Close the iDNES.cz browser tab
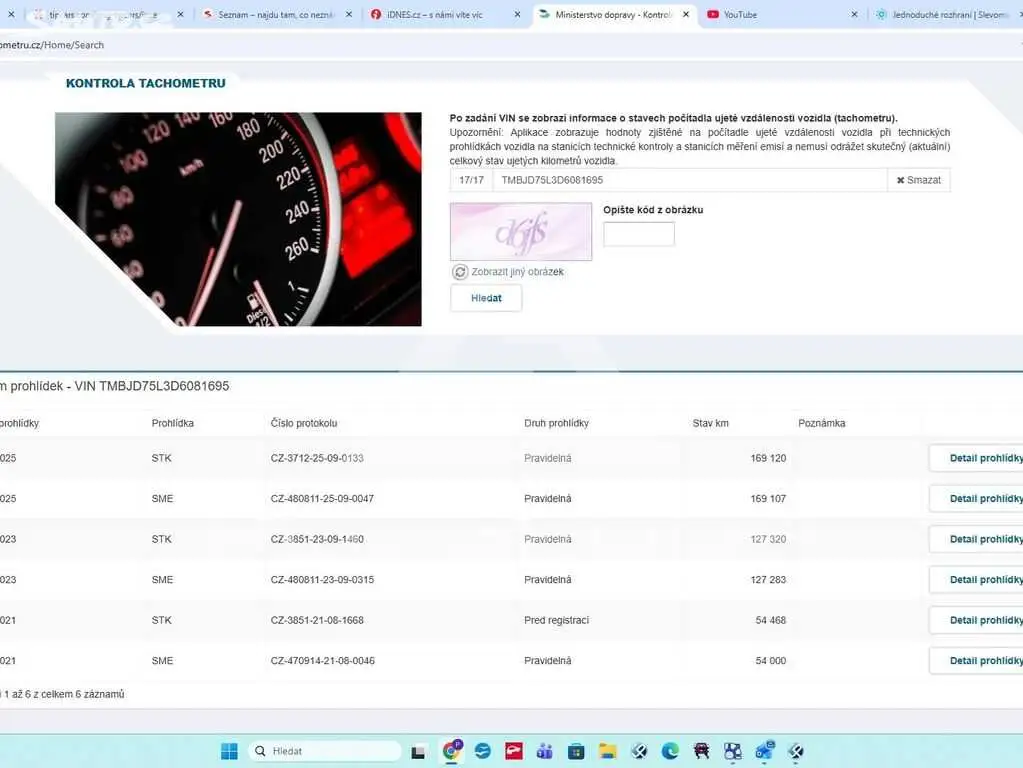This screenshot has height=768, width=1023. 517,14
